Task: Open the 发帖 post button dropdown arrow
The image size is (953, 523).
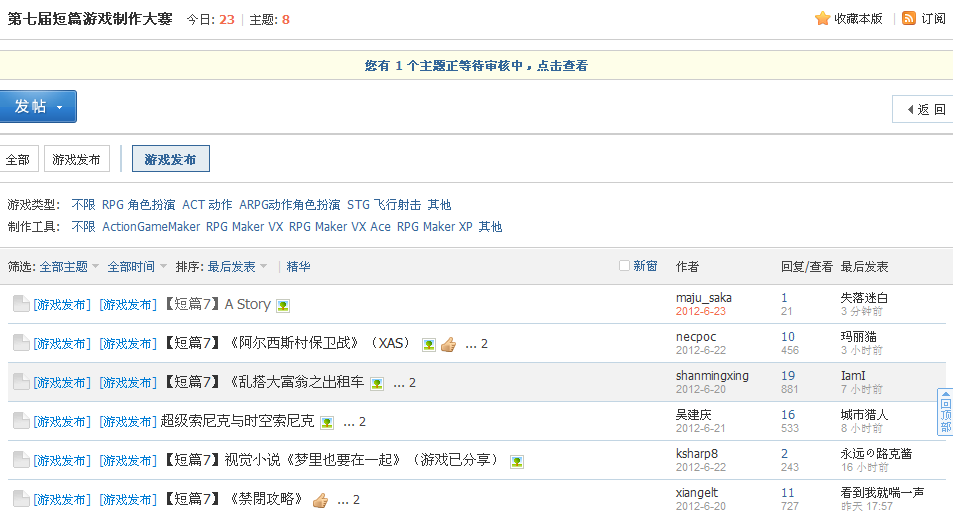Action: (60, 108)
